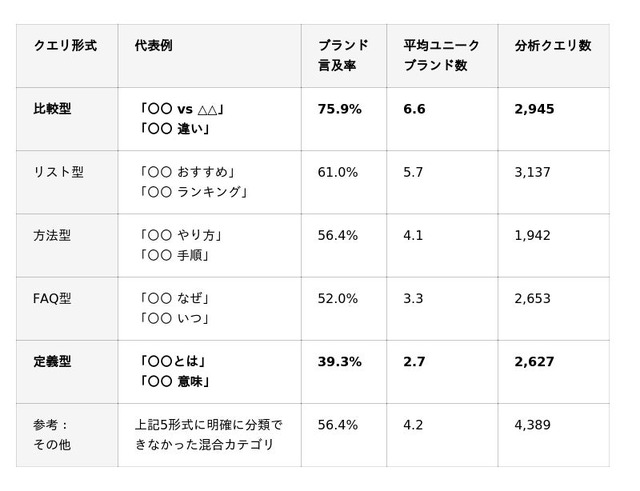Click the 39.3% bold value
This screenshot has height=491, width=640.
pyautogui.click(x=340, y=362)
